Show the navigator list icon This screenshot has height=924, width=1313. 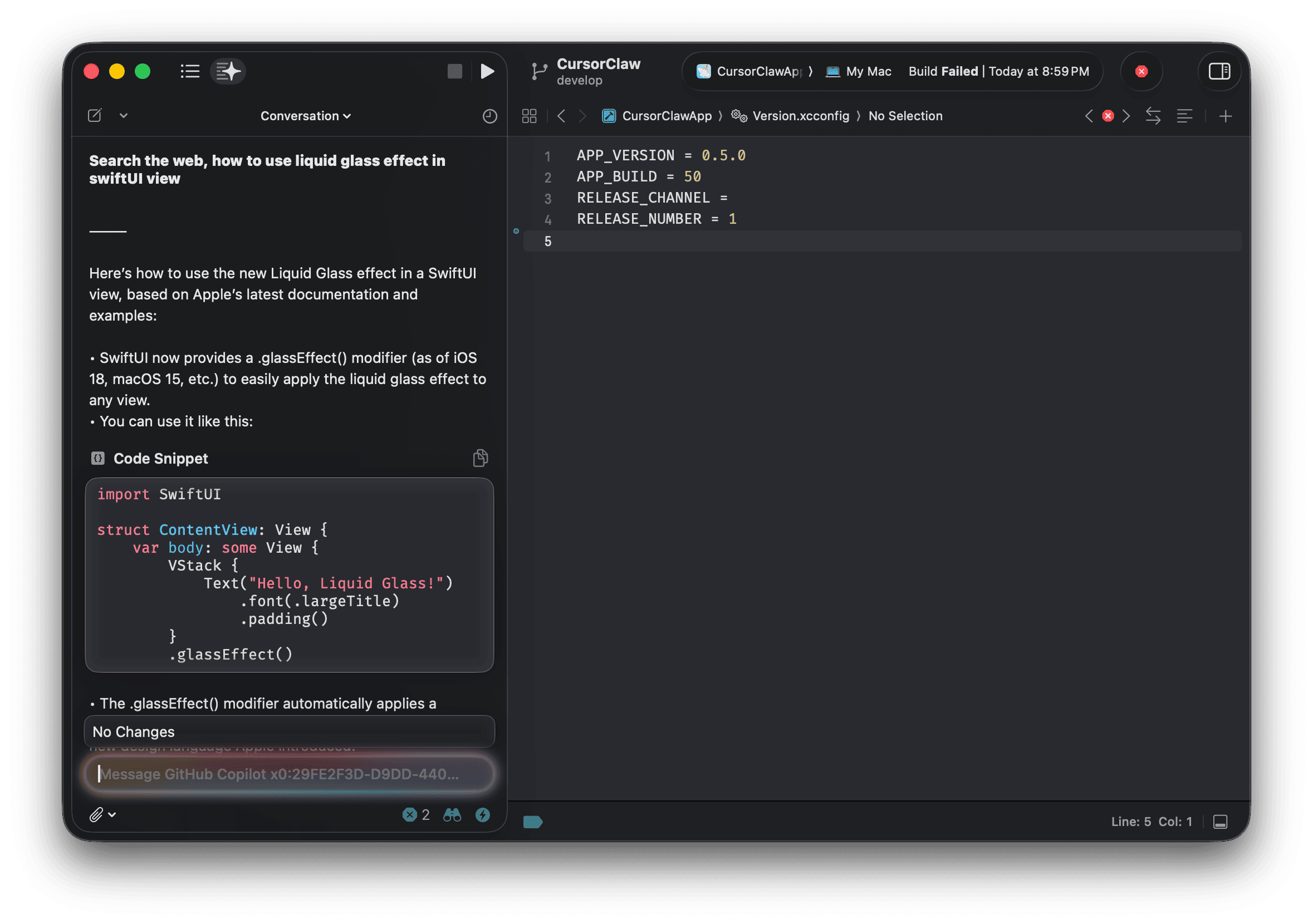(x=190, y=71)
